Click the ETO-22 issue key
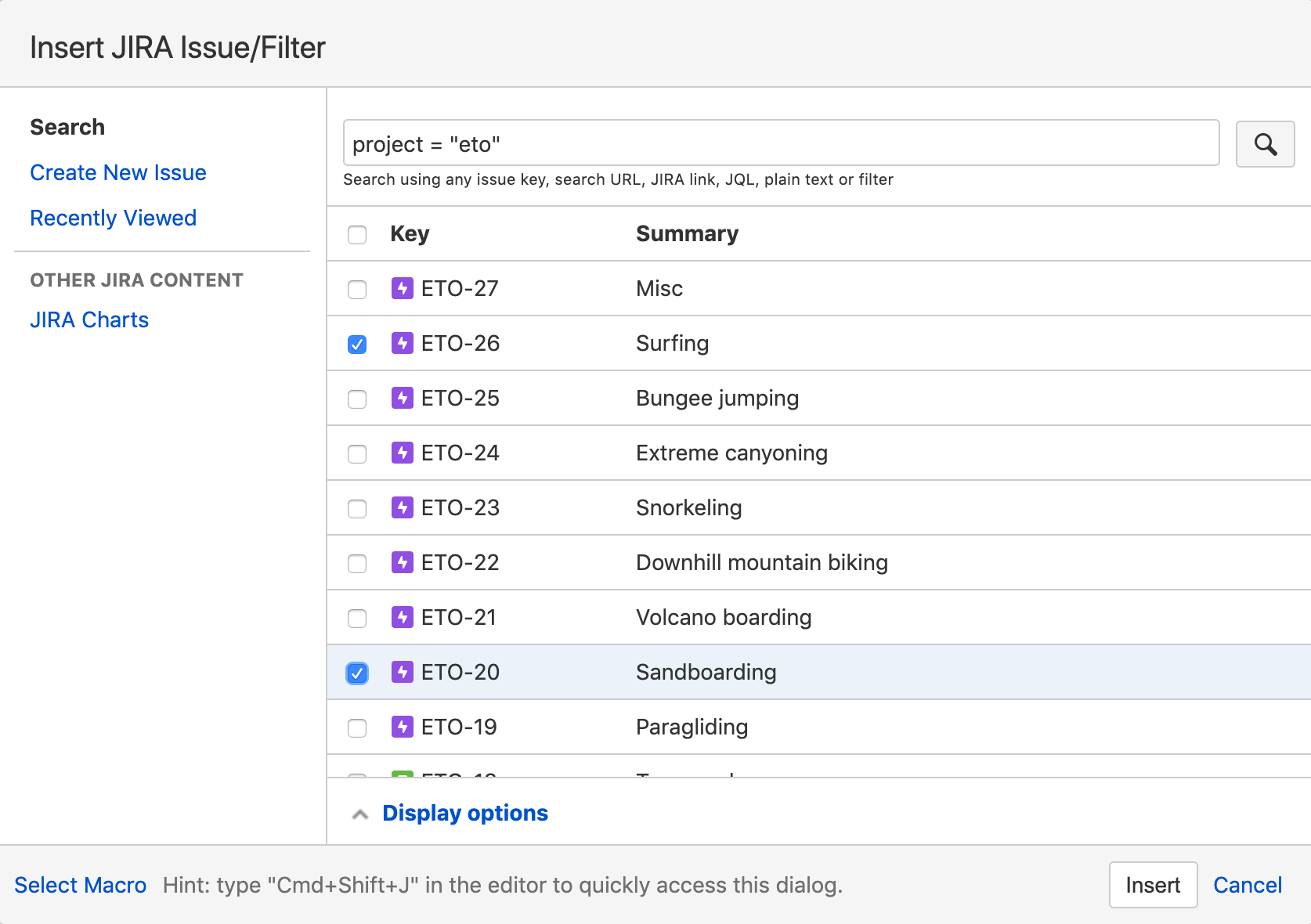The image size is (1311, 924). click(460, 562)
